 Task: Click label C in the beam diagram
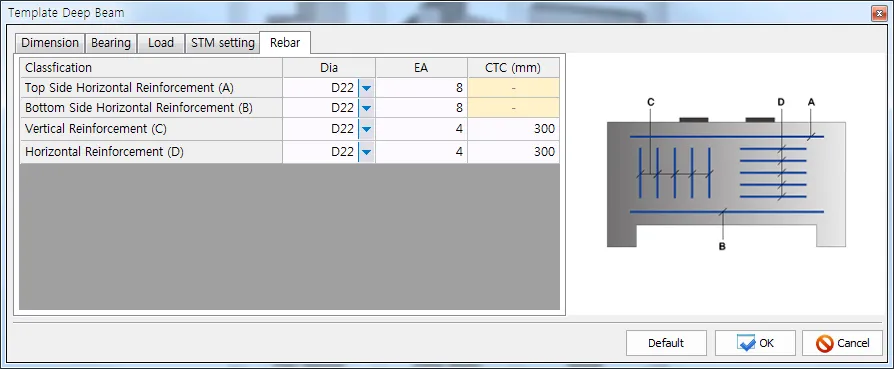651,102
